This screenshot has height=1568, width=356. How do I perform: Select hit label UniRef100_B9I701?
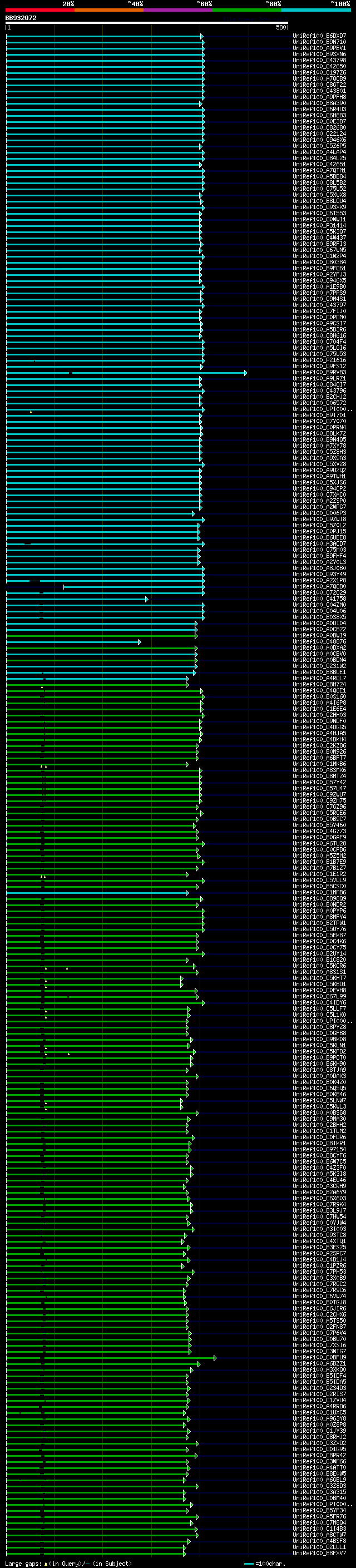[x=319, y=415]
